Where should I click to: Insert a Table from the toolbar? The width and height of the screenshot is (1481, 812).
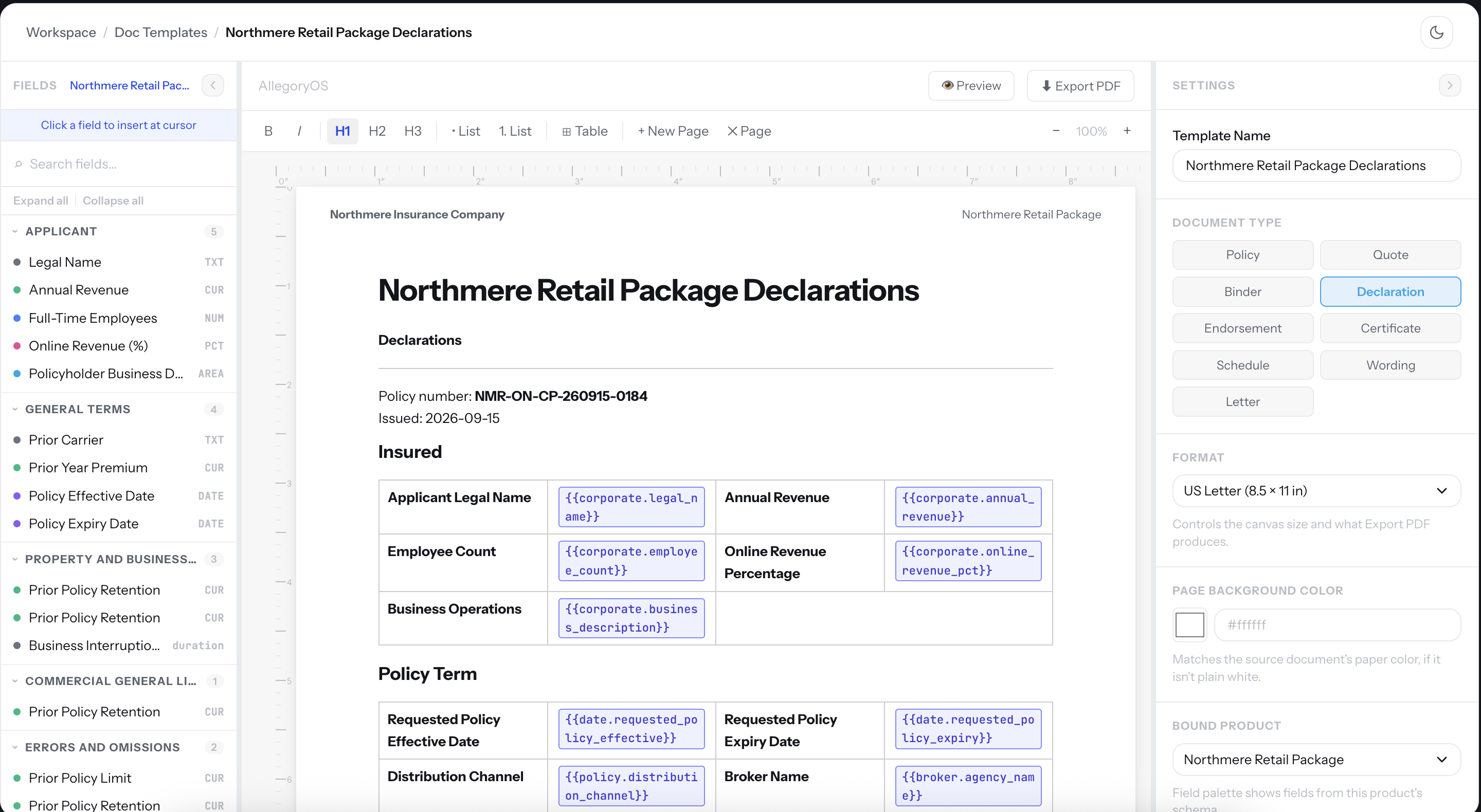[x=585, y=131]
